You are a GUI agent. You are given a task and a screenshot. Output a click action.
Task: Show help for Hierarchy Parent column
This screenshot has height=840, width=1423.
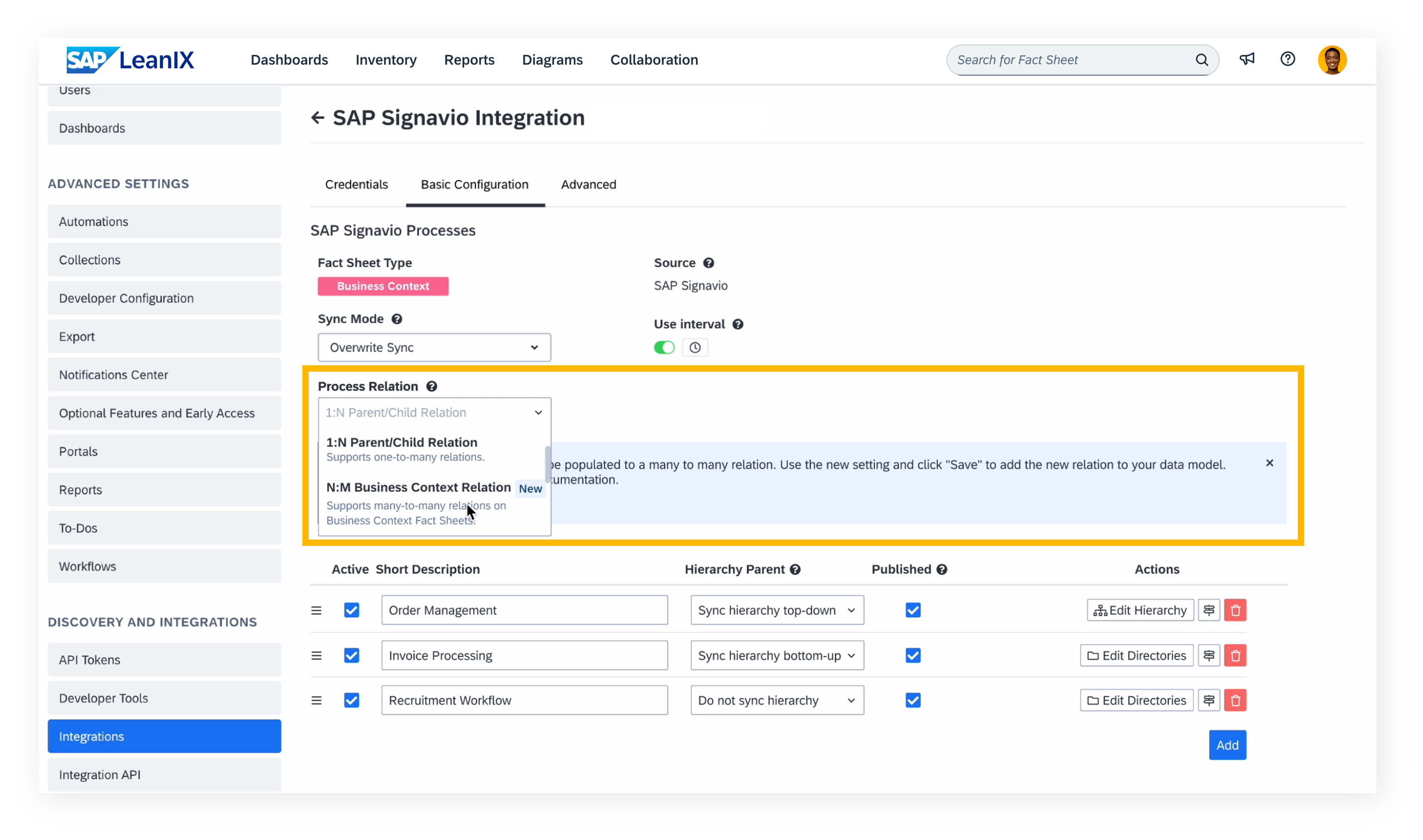pyautogui.click(x=795, y=570)
